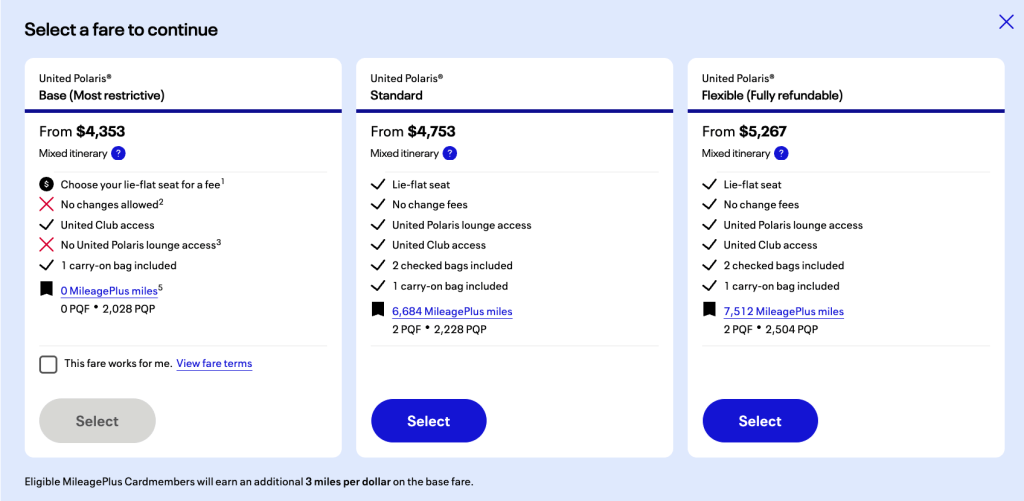The height and width of the screenshot is (501, 1024).
Task: Click the bookmark icon beside 7,512 MileagePlus miles
Action: click(710, 310)
